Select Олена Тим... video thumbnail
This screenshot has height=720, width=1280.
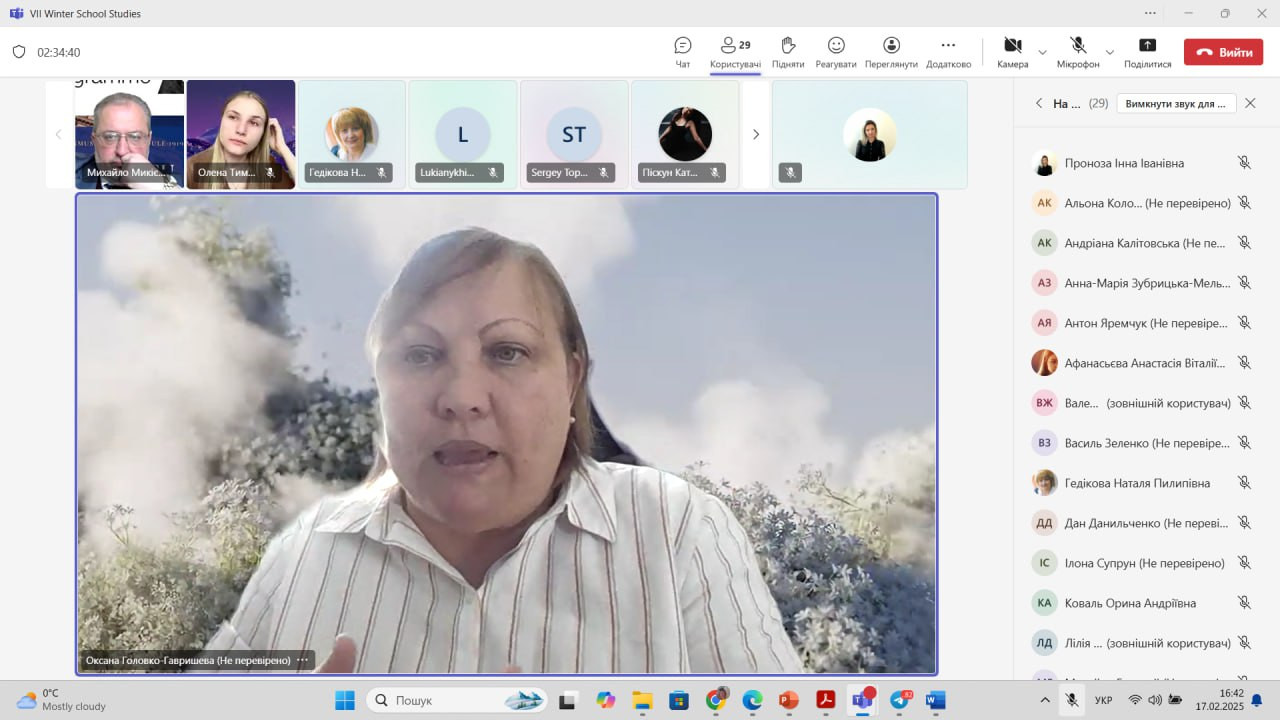coord(241,134)
